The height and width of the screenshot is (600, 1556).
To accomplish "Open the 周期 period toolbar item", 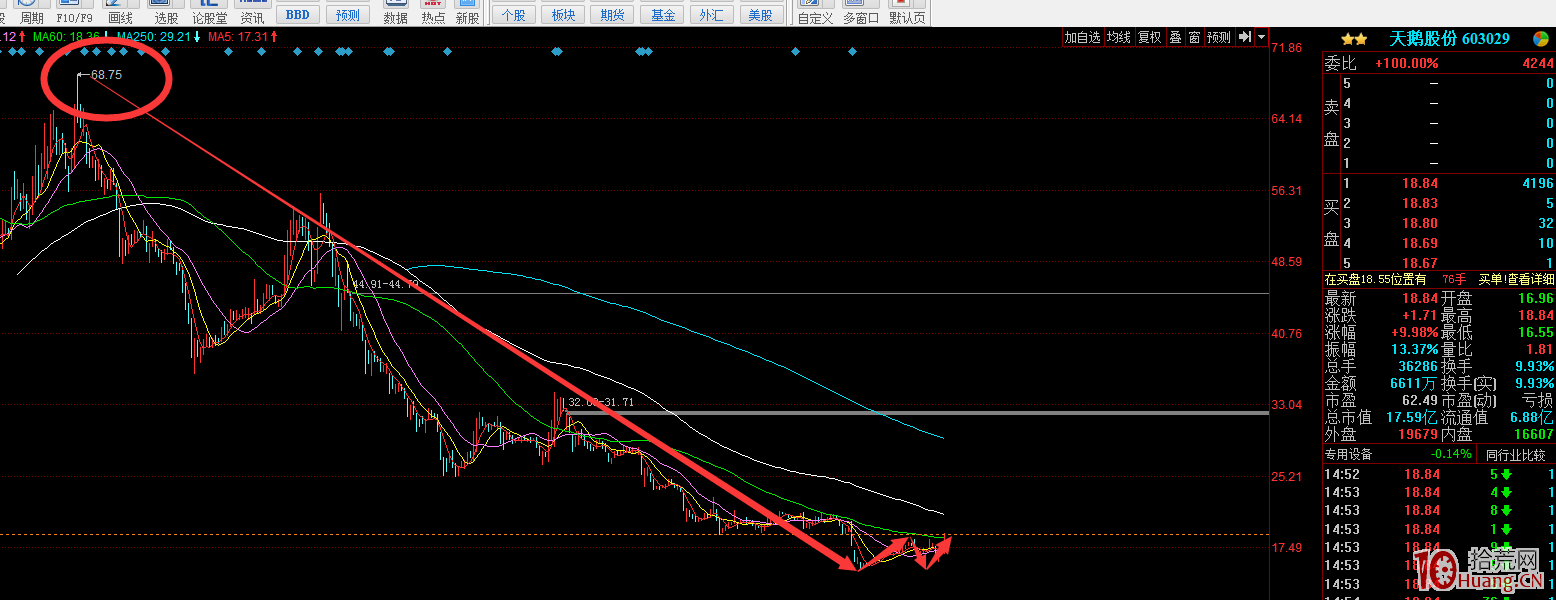I will (33, 13).
